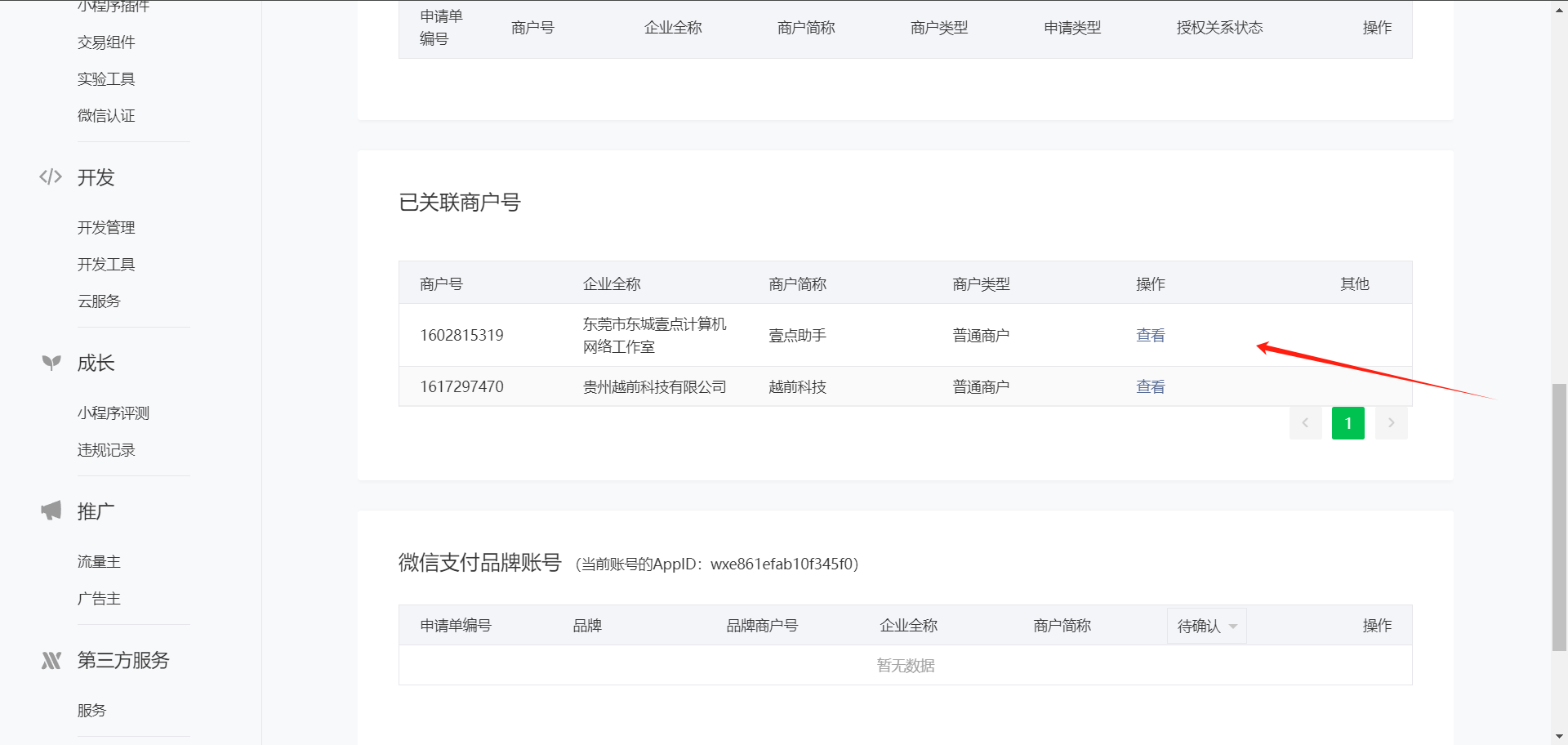Open 违规记录 sidebar item
This screenshot has height=745, width=1568.
(x=106, y=450)
